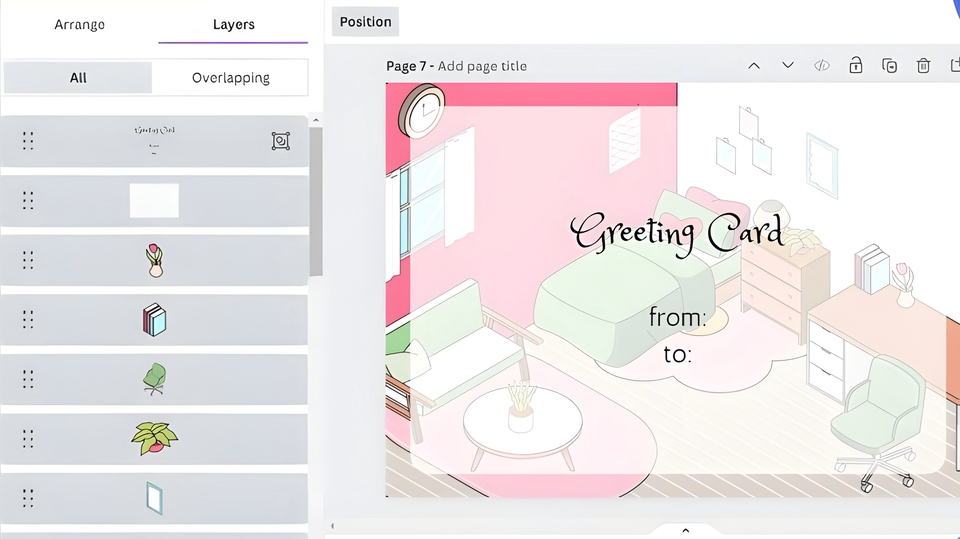Select the white rectangle layer
Image resolution: width=960 pixels, height=539 pixels.
point(154,200)
